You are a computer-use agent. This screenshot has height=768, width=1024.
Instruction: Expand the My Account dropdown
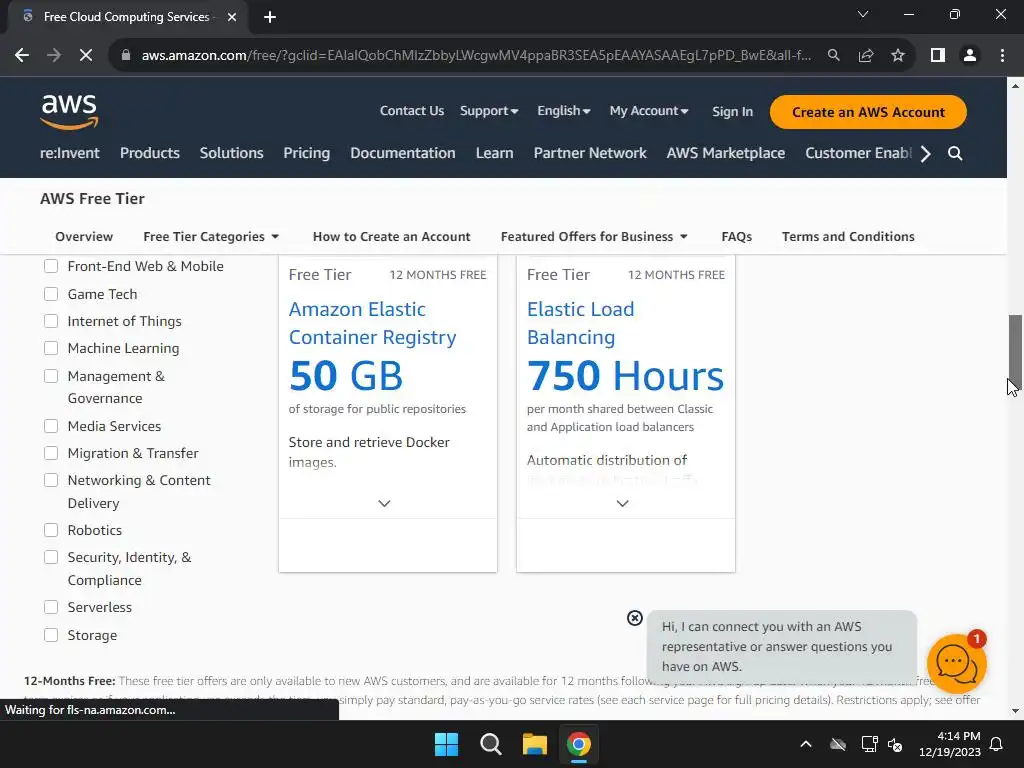(649, 111)
